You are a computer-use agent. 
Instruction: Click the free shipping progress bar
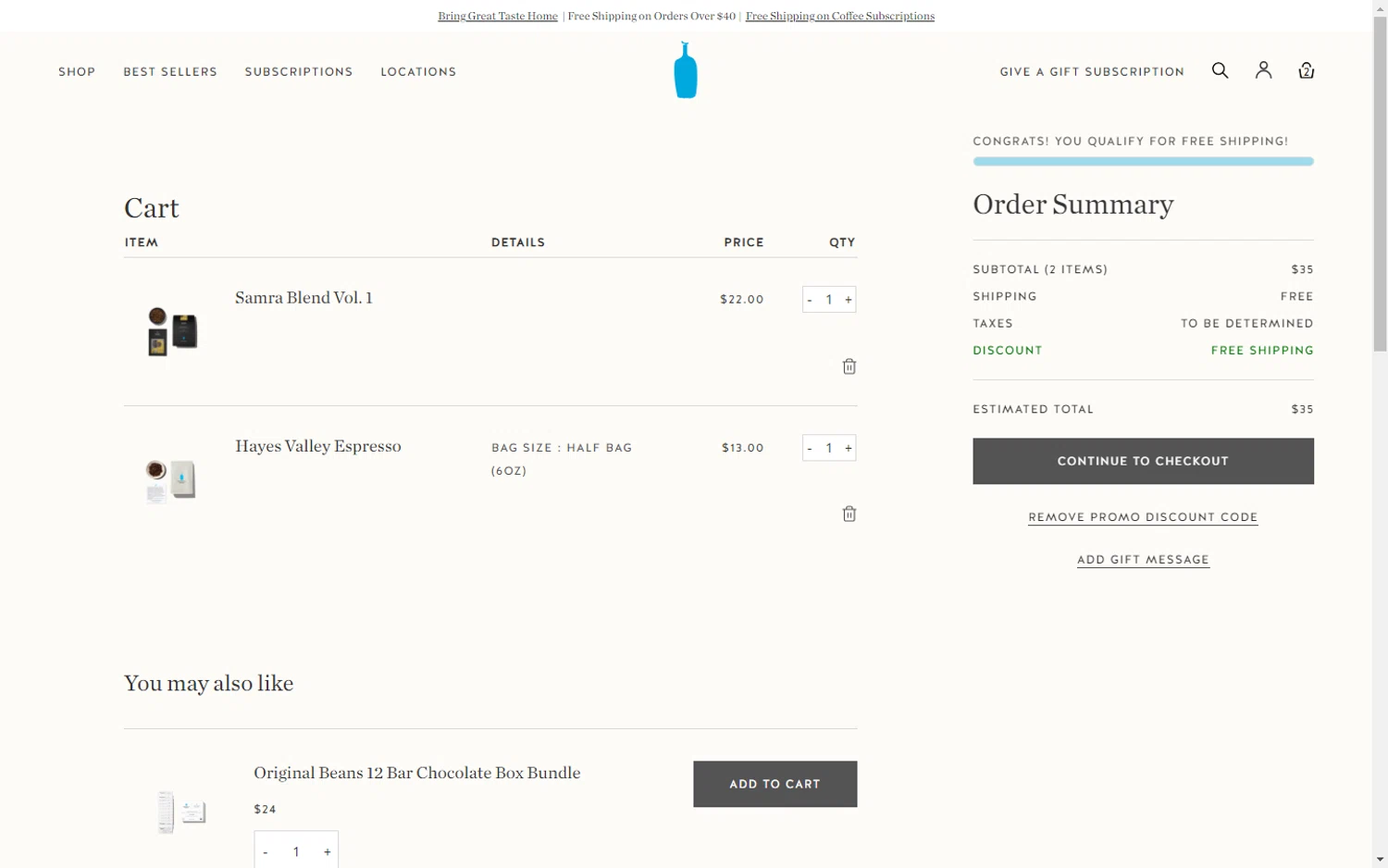coord(1143,161)
